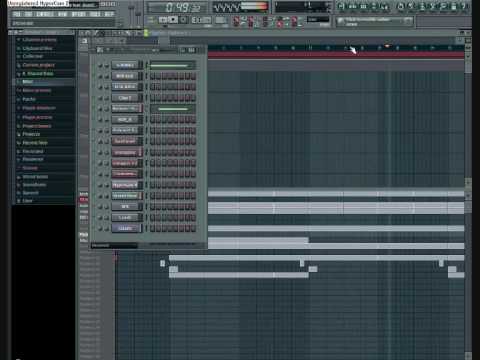Image resolution: width=480 pixels, height=360 pixels.
Task: Click the output peak meter panel
Action: click(x=255, y=7)
